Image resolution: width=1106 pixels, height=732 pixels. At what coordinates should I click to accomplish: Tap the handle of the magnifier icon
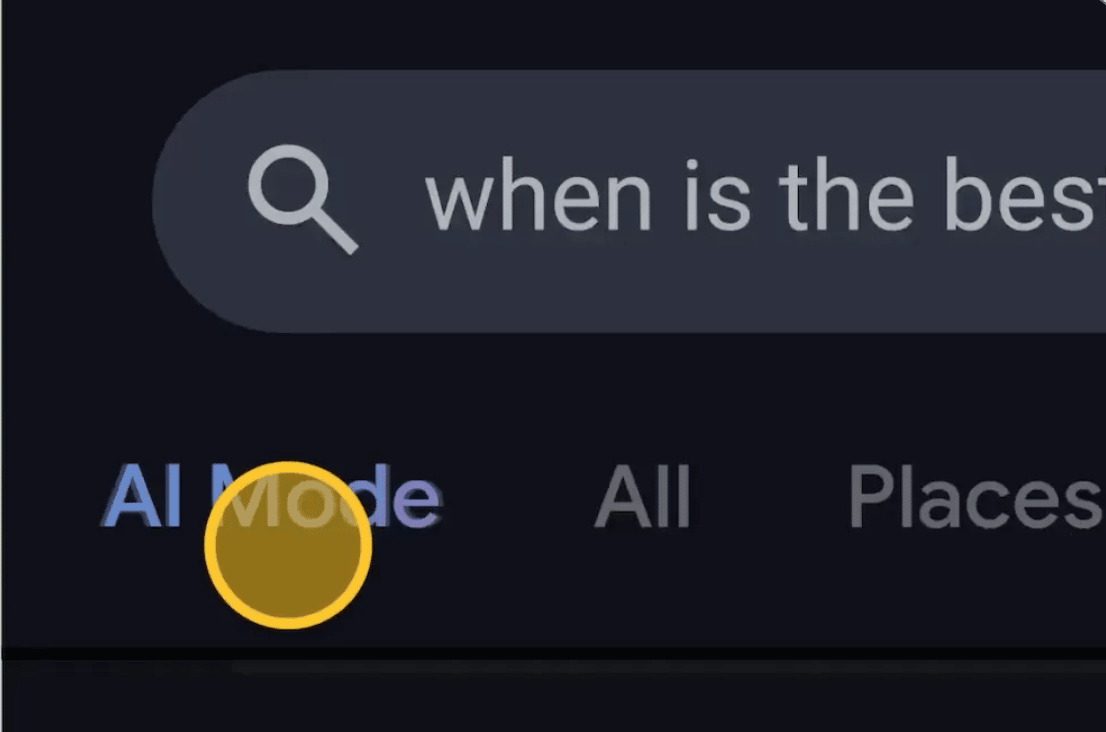334,230
